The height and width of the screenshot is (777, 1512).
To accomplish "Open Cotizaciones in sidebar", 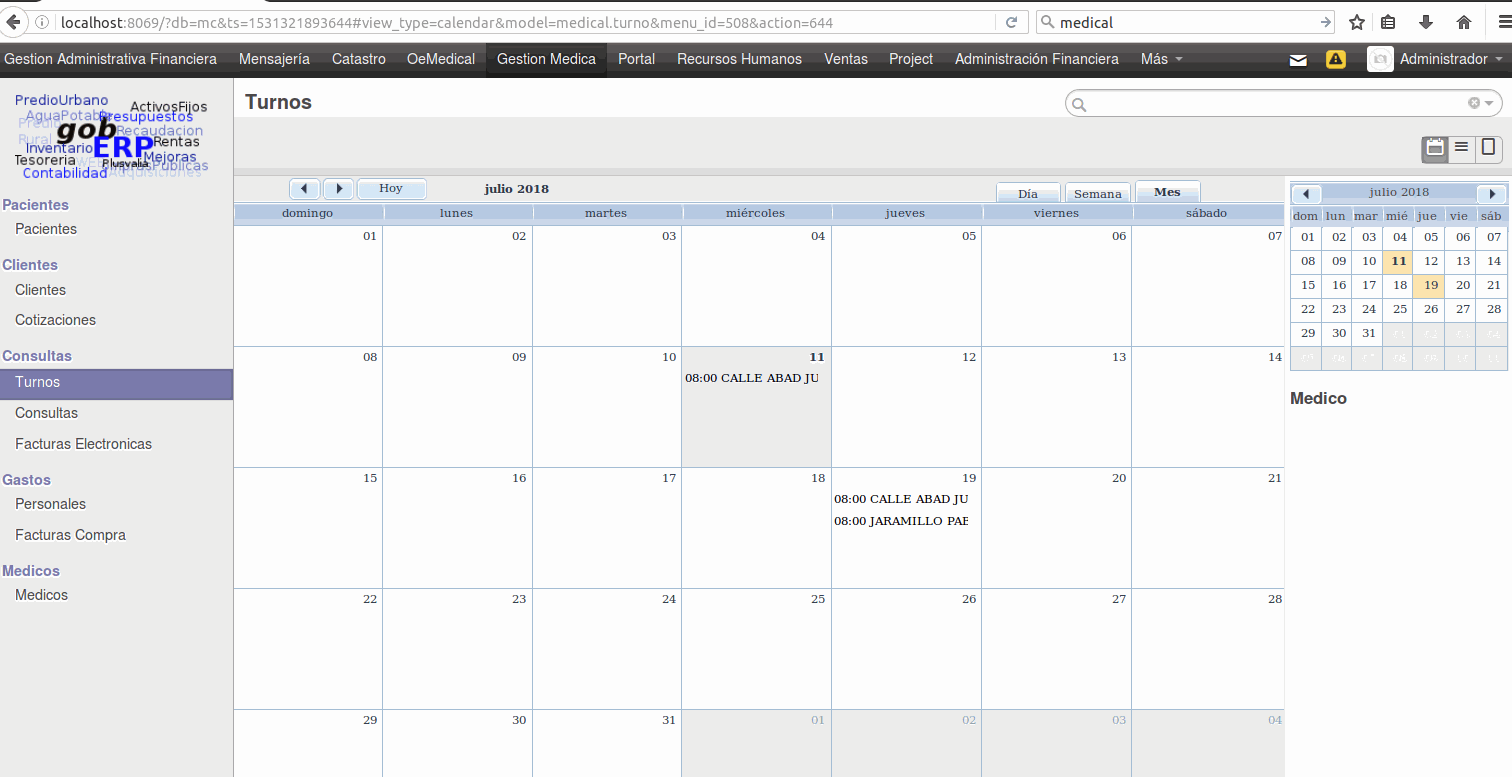I will [x=55, y=320].
